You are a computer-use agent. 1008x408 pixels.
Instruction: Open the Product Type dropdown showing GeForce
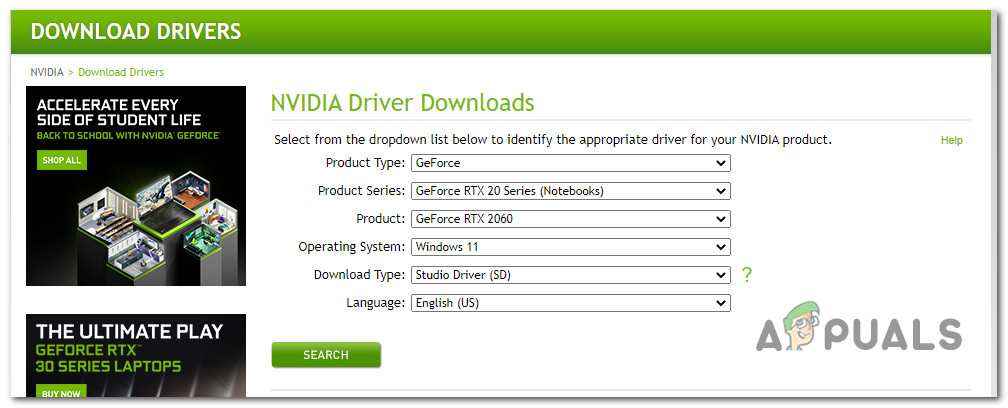click(x=571, y=163)
